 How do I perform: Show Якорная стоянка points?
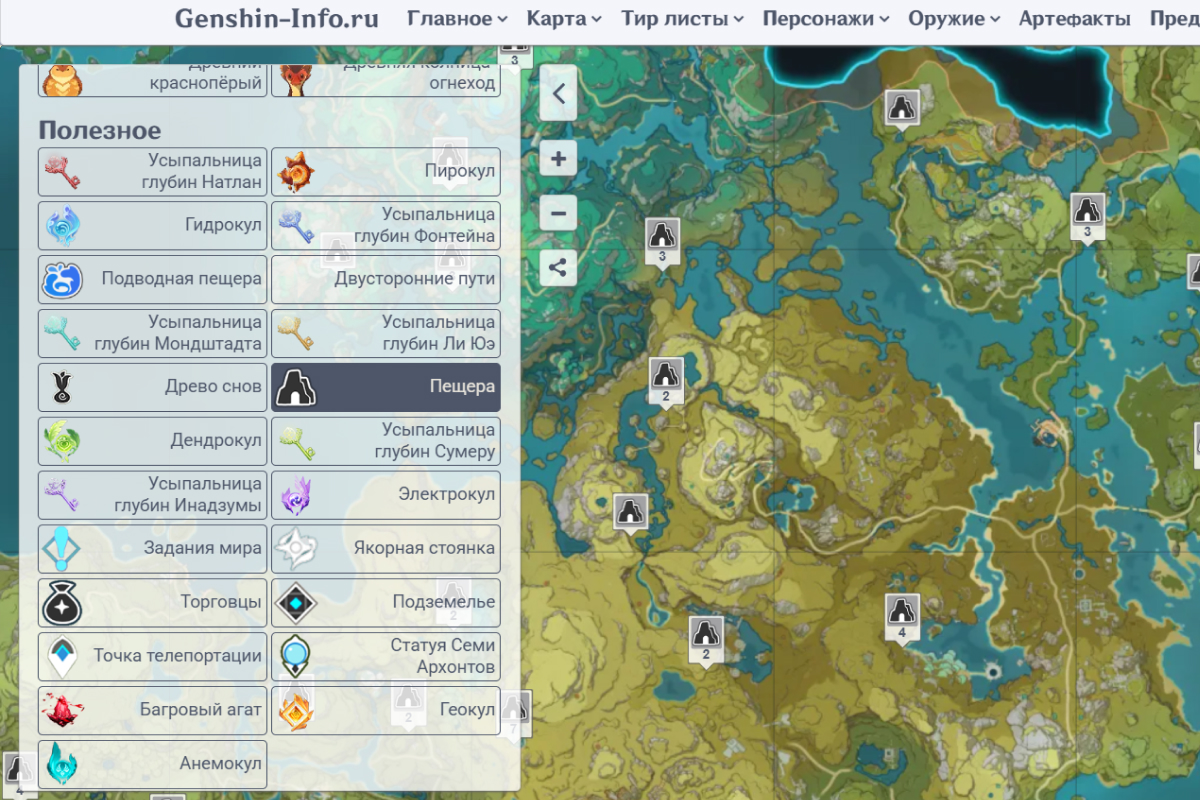(x=386, y=549)
